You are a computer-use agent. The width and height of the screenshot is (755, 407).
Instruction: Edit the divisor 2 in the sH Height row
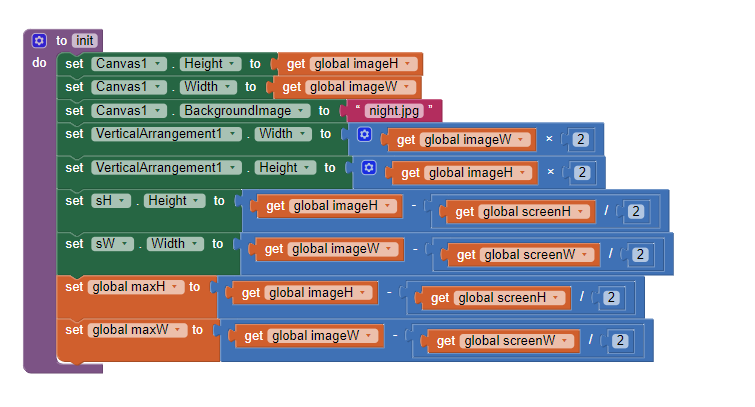[x=636, y=211]
